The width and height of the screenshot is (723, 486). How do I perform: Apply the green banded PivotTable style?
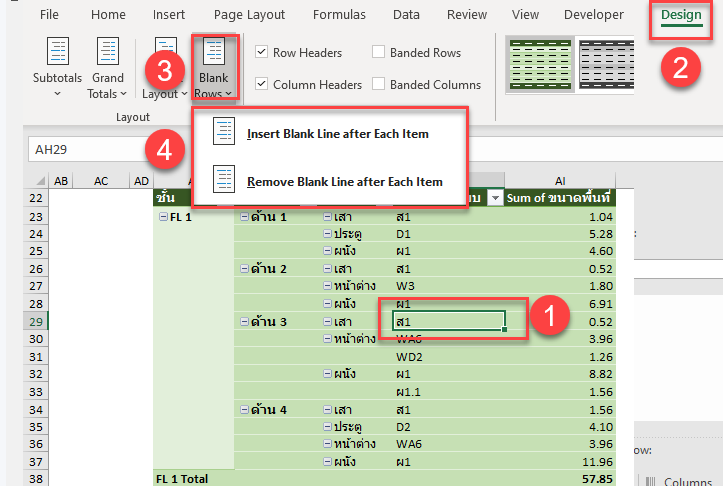537,65
